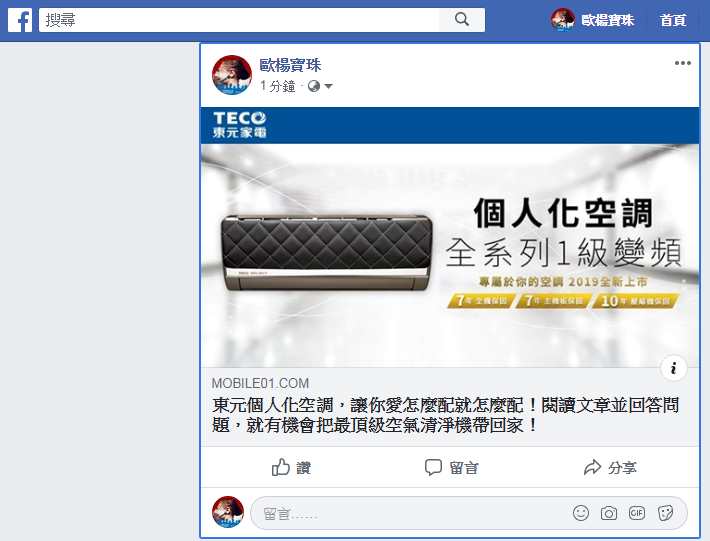Click the link info icon on the ad image

[674, 368]
